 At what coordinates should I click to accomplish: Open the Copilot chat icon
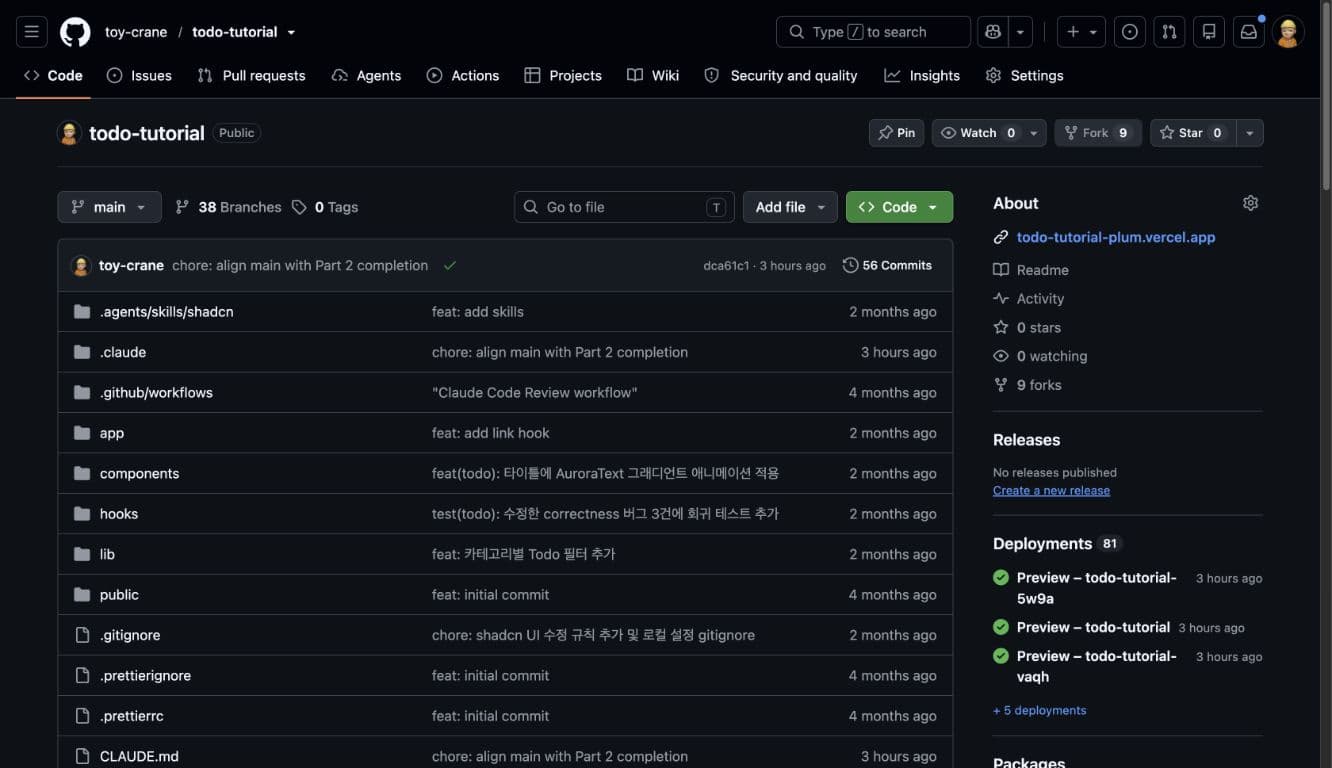(992, 32)
